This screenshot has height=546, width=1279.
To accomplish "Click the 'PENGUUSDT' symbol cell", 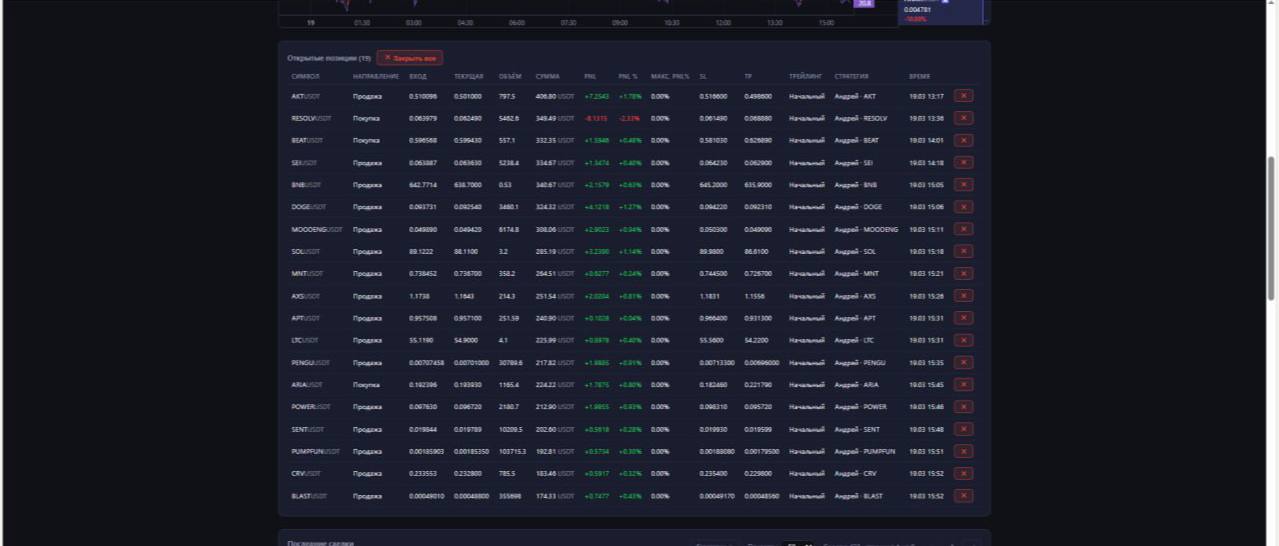I will (x=310, y=362).
